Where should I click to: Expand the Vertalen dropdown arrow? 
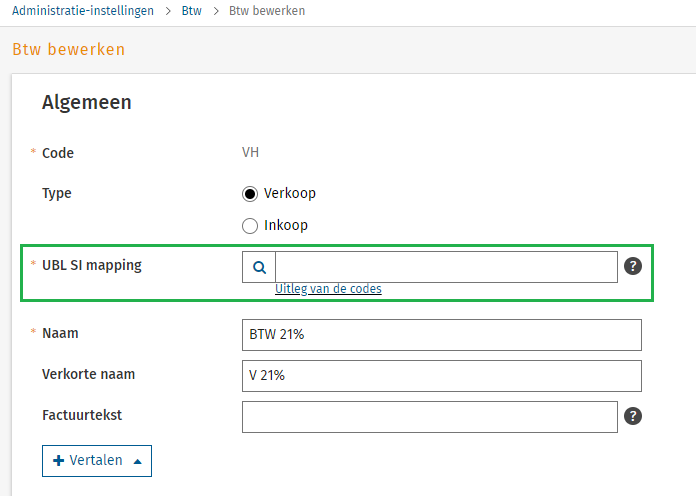click(x=137, y=461)
